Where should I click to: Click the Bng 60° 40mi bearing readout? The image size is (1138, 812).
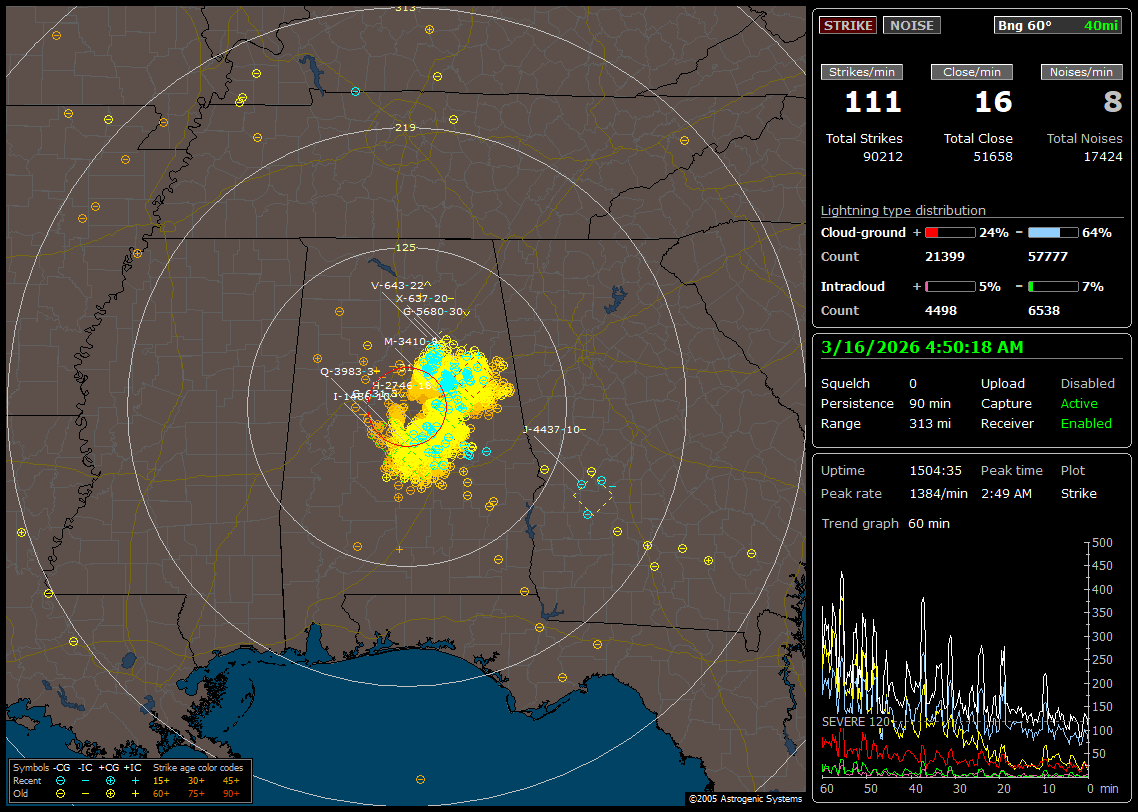[x=1058, y=26]
